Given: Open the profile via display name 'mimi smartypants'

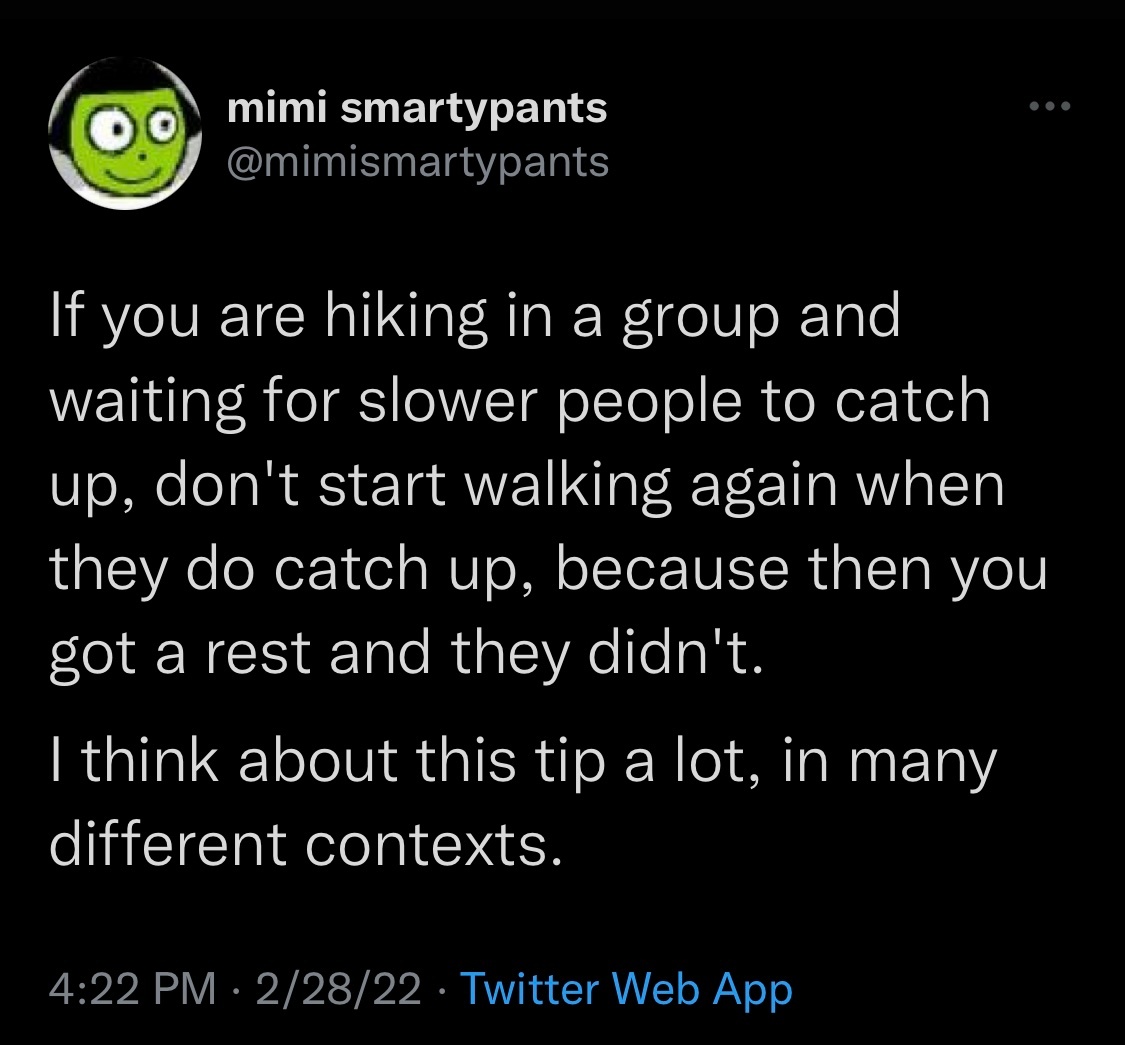Looking at the screenshot, I should click(x=417, y=108).
